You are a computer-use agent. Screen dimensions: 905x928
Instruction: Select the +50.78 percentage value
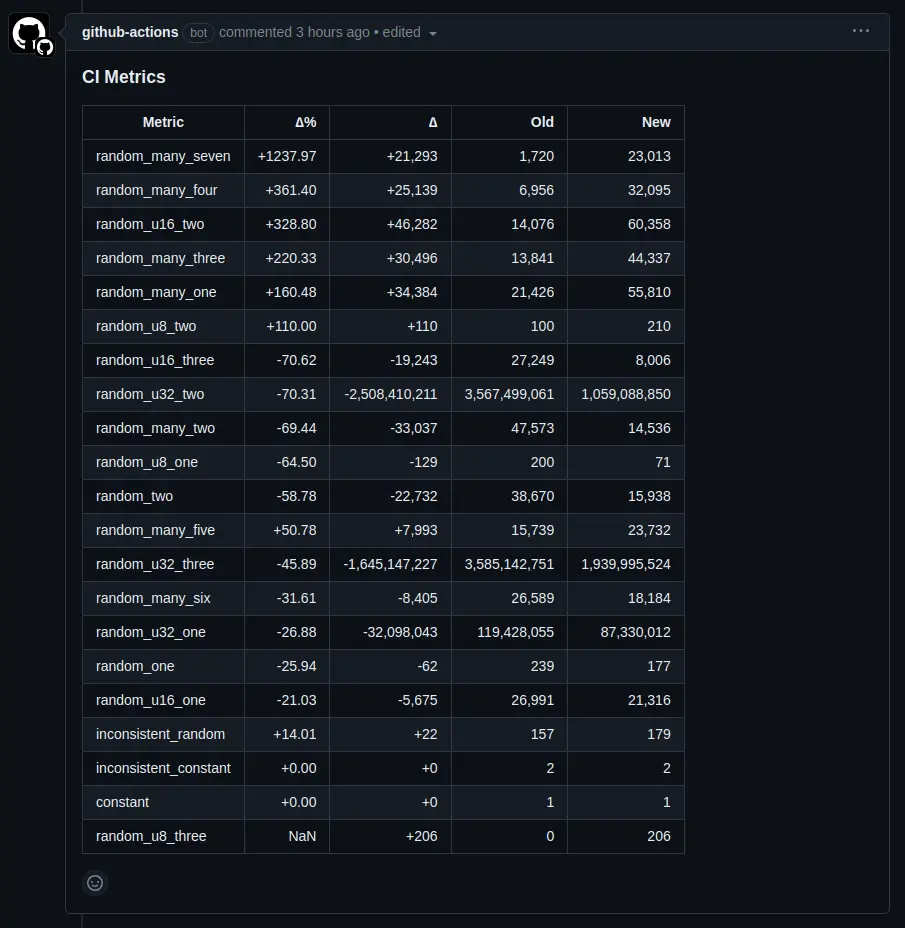coord(295,530)
